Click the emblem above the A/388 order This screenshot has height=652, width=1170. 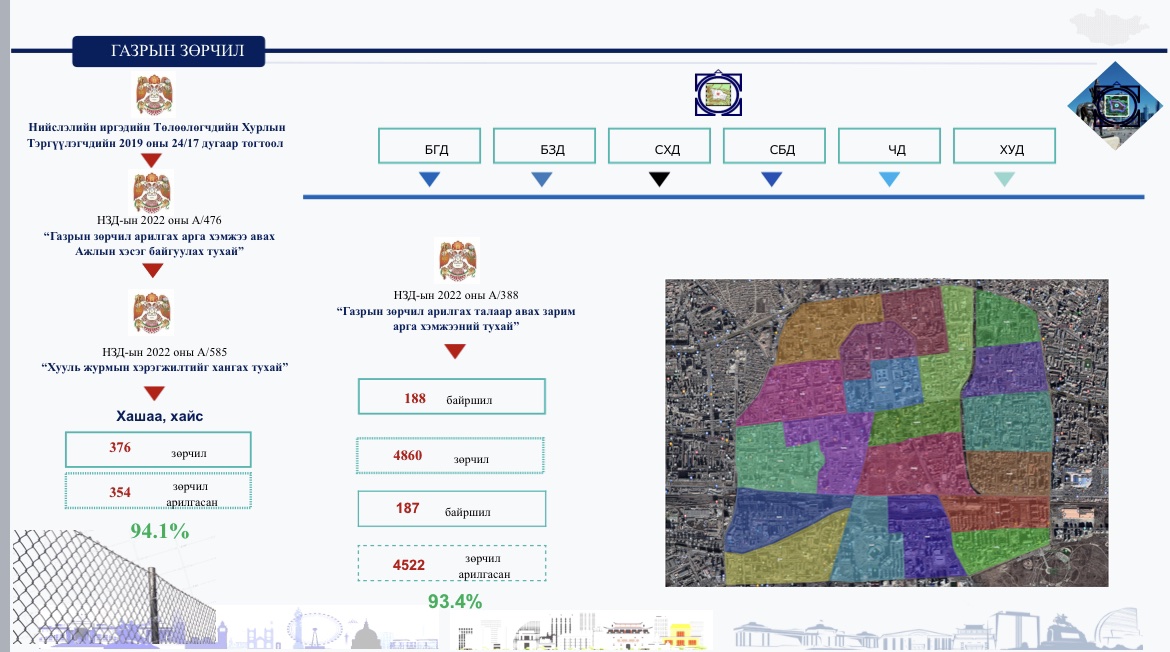point(459,262)
